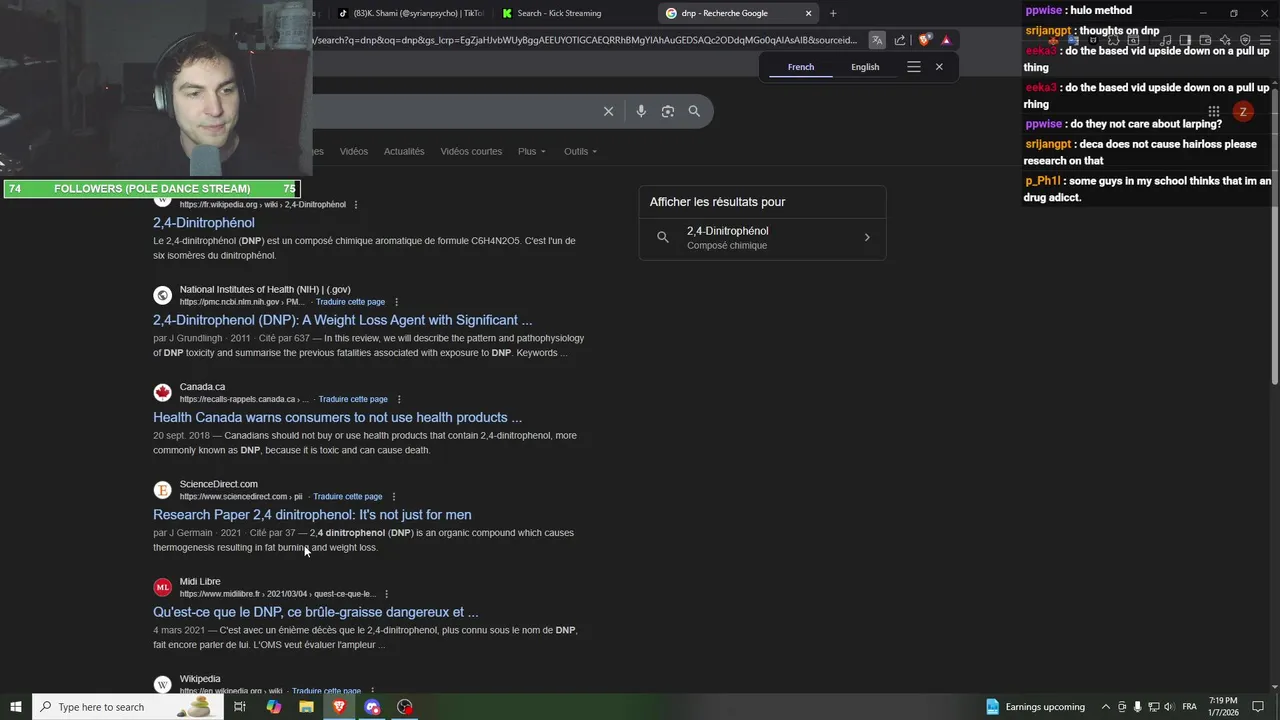Open translate options menu icon

913,67
